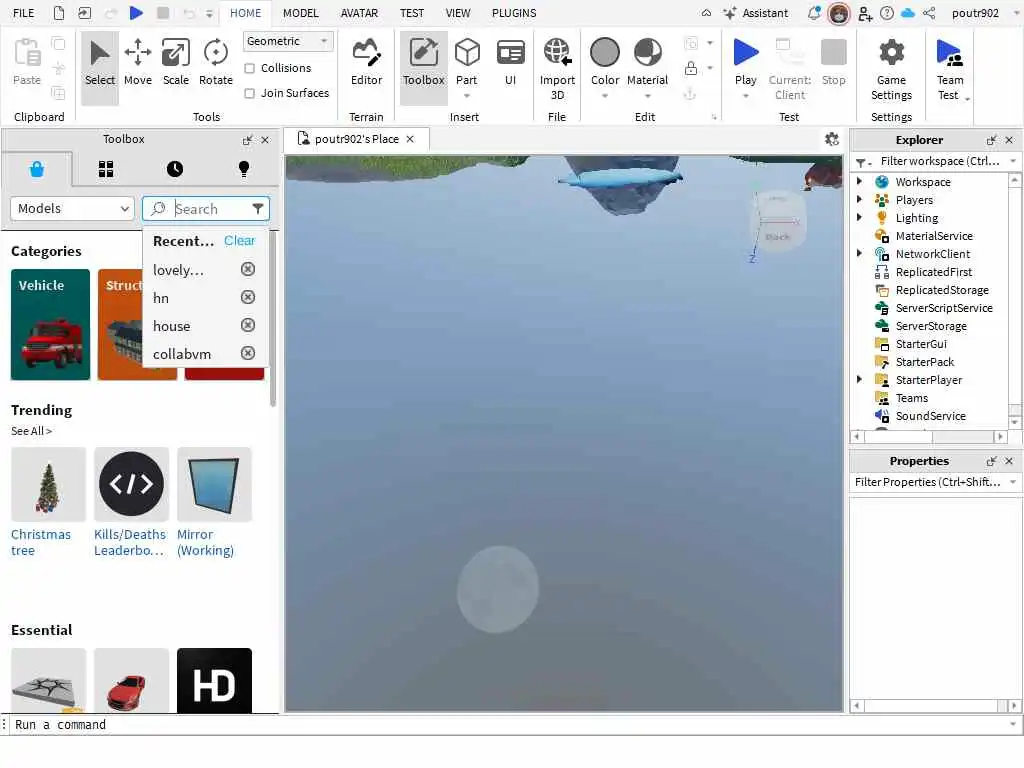The width and height of the screenshot is (1024, 768).
Task: Clear recent searches
Action: [x=239, y=240]
